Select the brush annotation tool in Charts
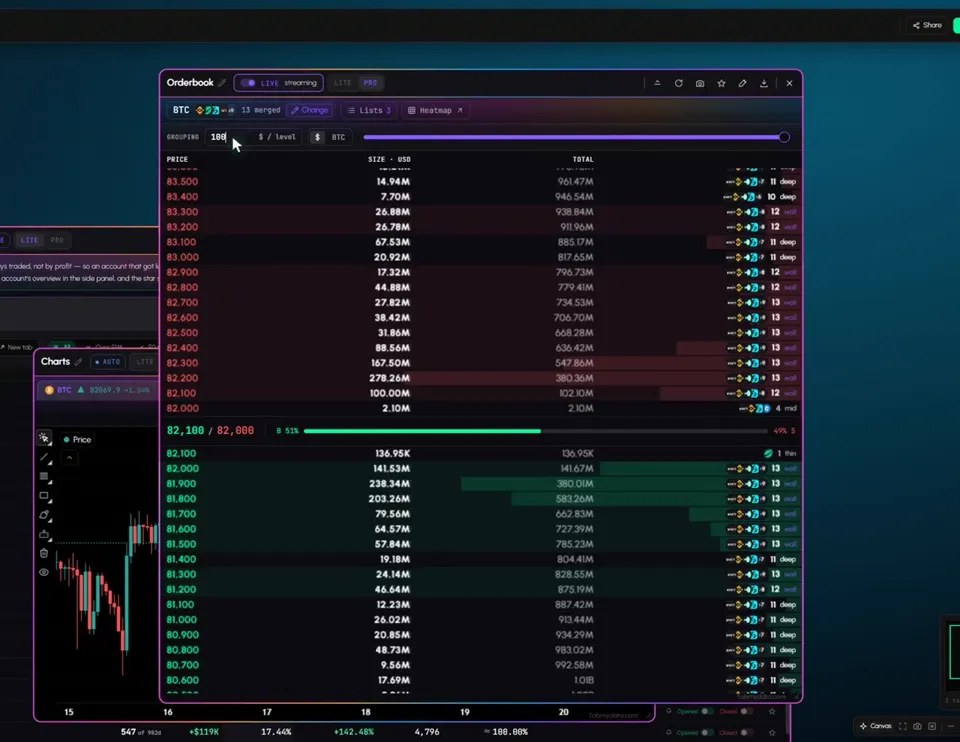 click(x=44, y=515)
